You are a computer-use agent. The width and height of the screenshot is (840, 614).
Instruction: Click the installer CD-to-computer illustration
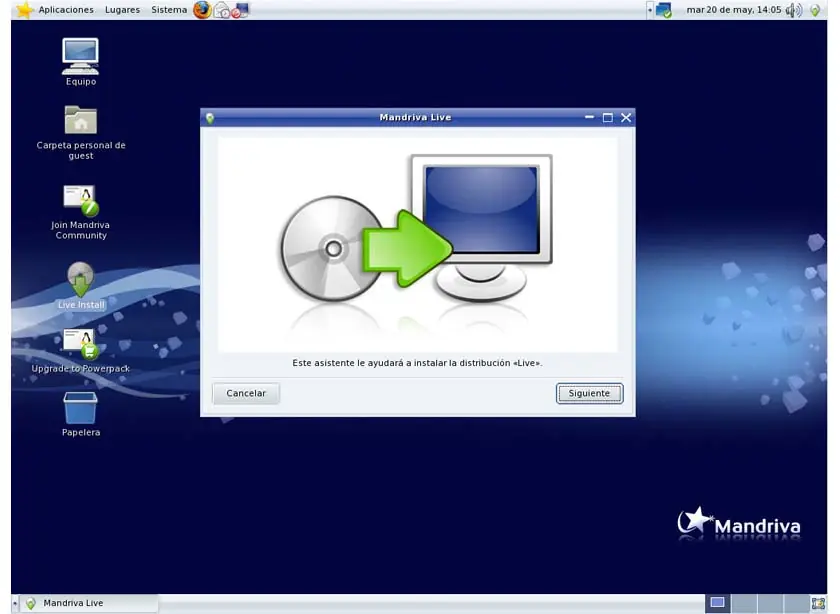coord(417,245)
